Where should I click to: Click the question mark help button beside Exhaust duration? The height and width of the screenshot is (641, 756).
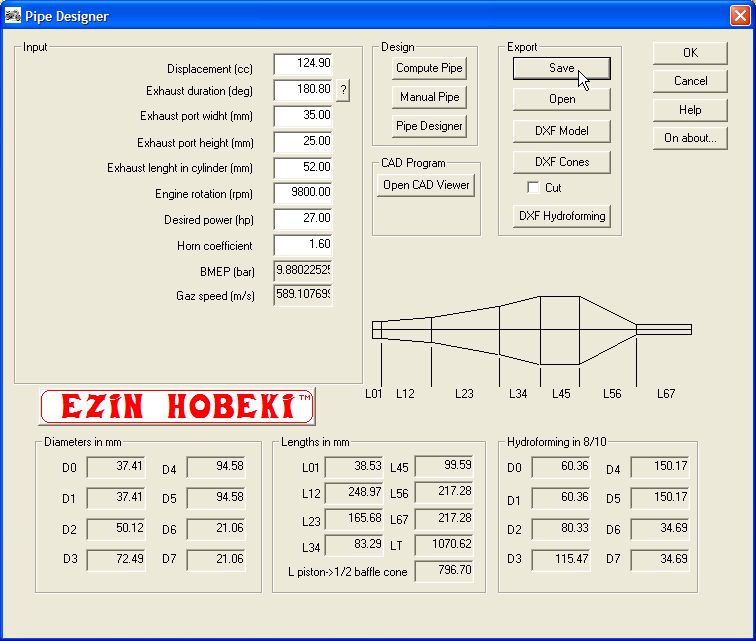coord(343,91)
